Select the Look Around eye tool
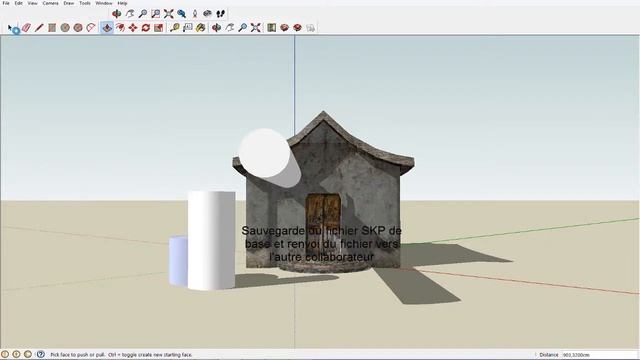 click(x=207, y=14)
